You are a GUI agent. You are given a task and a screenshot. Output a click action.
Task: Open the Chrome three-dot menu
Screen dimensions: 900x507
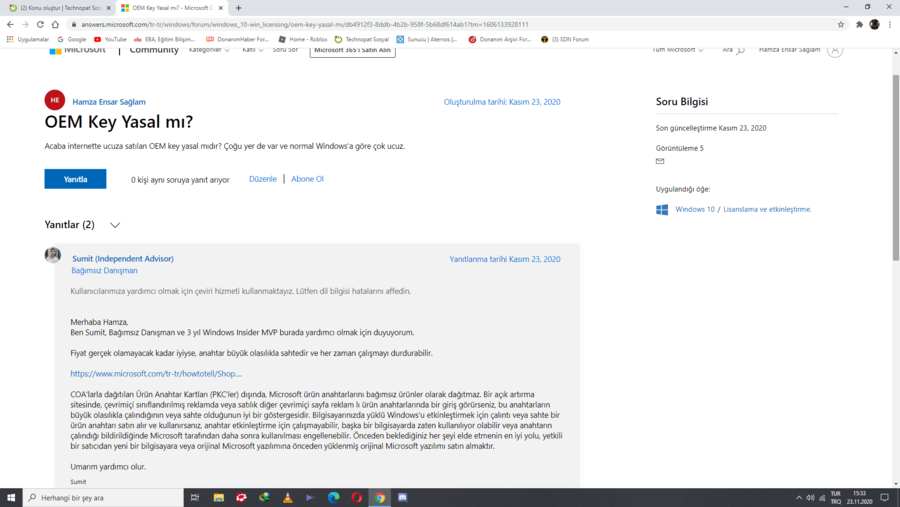pos(890,24)
